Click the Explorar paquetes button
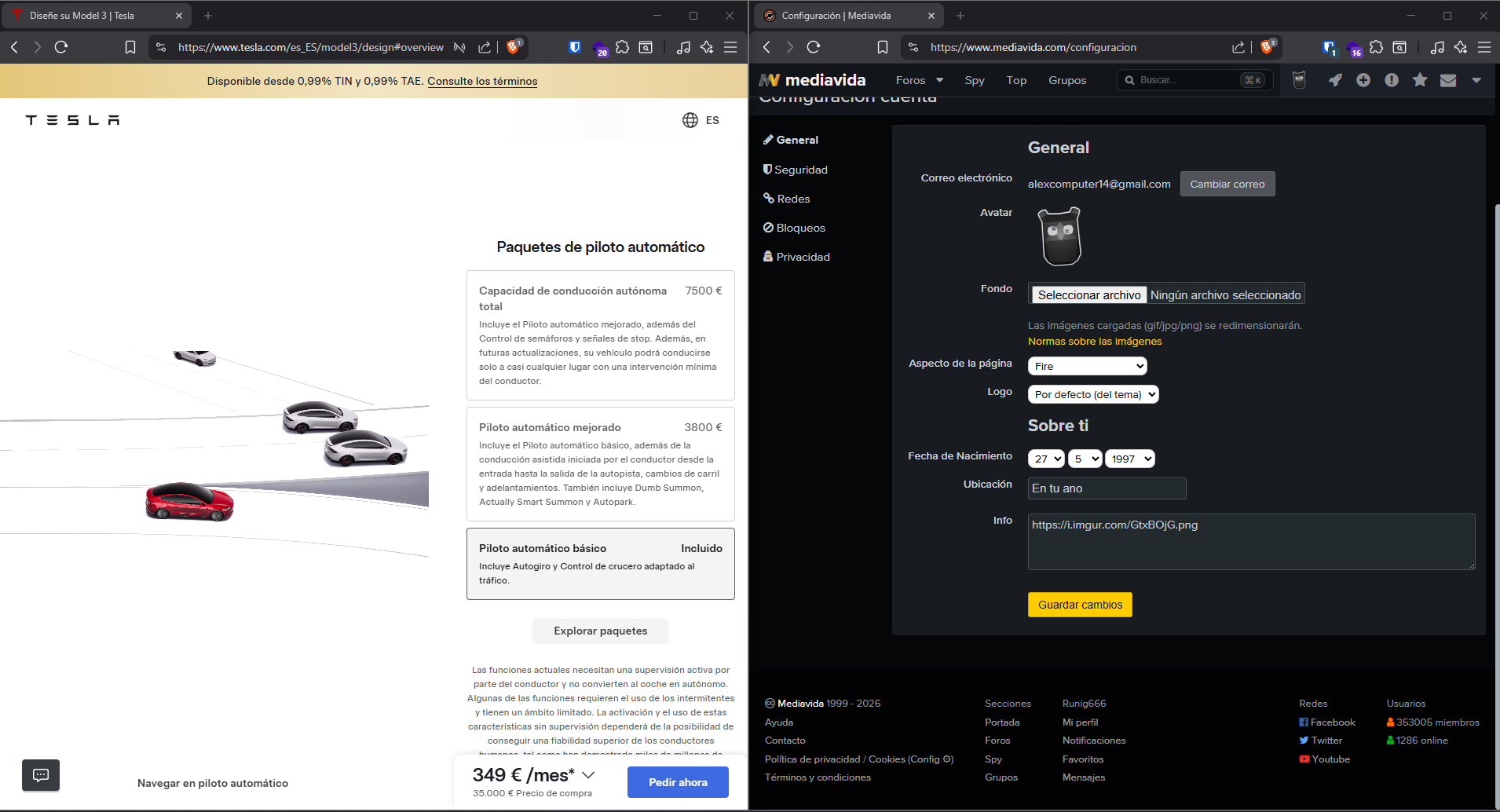Screen dimensions: 1500x812 (x=601, y=631)
